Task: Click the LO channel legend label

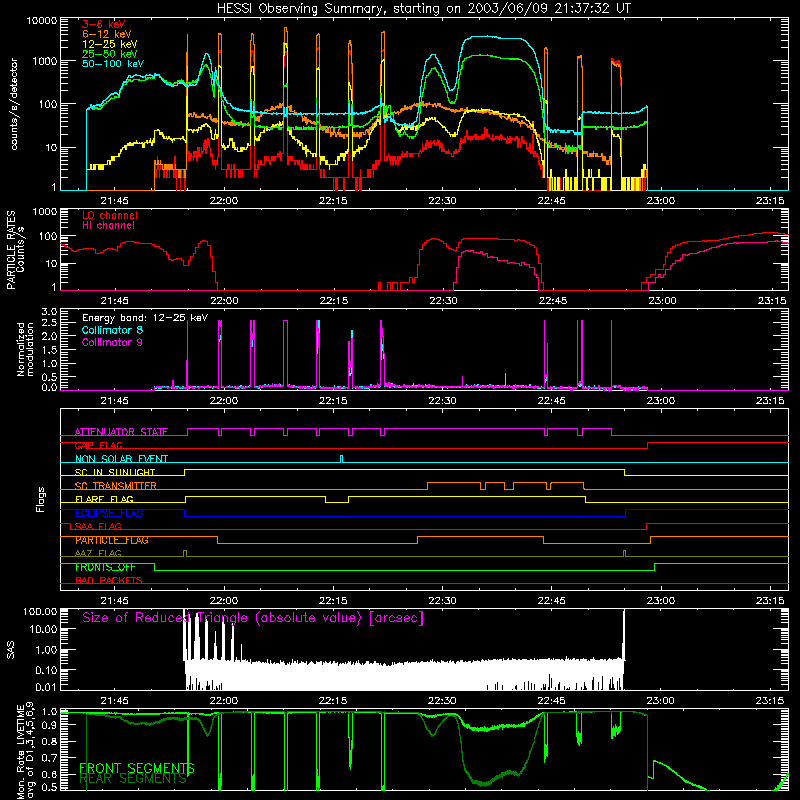Action: click(x=110, y=215)
